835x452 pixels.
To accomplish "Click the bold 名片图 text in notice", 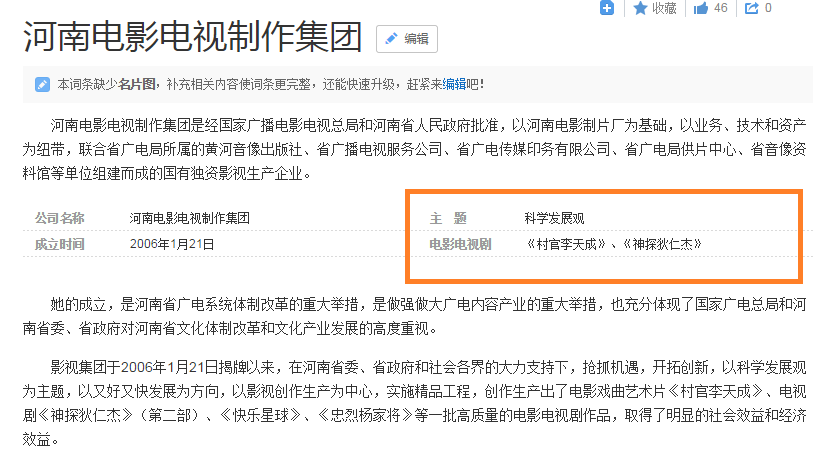I will (136, 84).
